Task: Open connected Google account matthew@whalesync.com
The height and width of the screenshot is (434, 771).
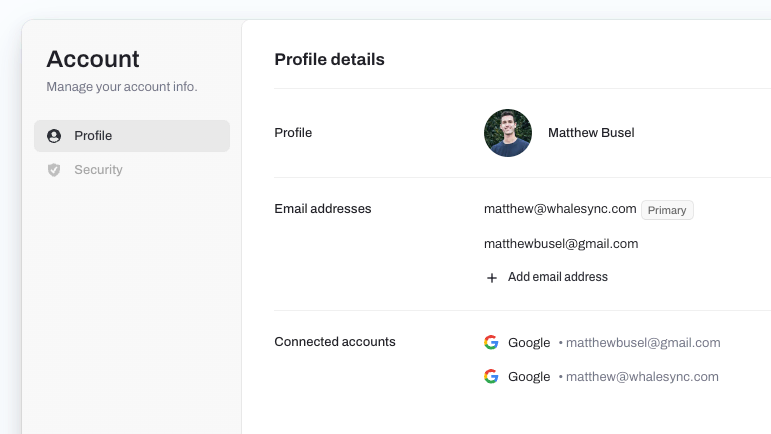Action: click(x=601, y=376)
